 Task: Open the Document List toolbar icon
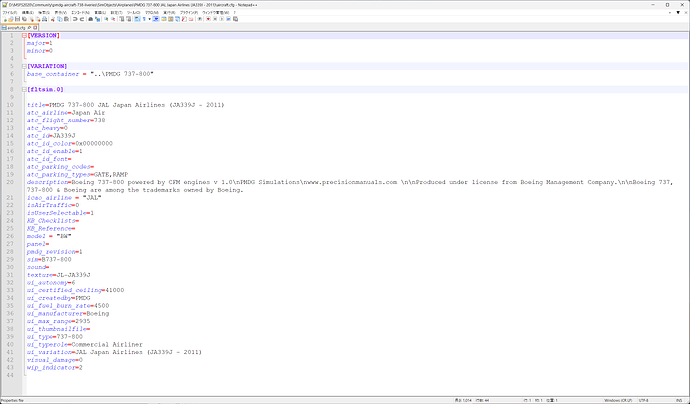point(177,19)
